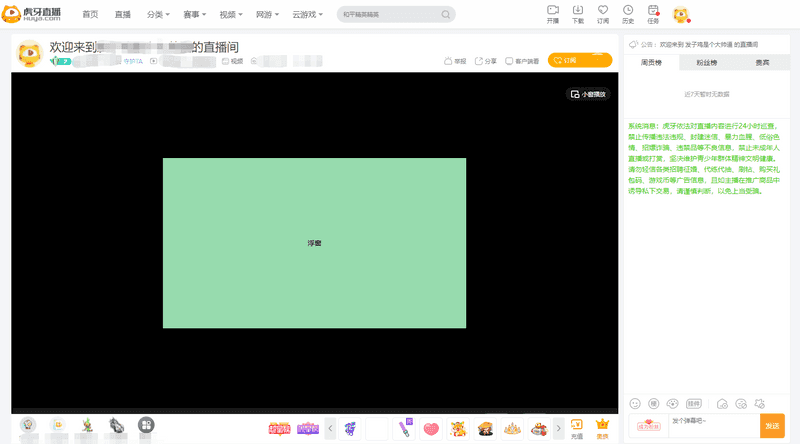Open the 贵族 noble crown icon
This screenshot has height=444, width=800.
[x=603, y=429]
